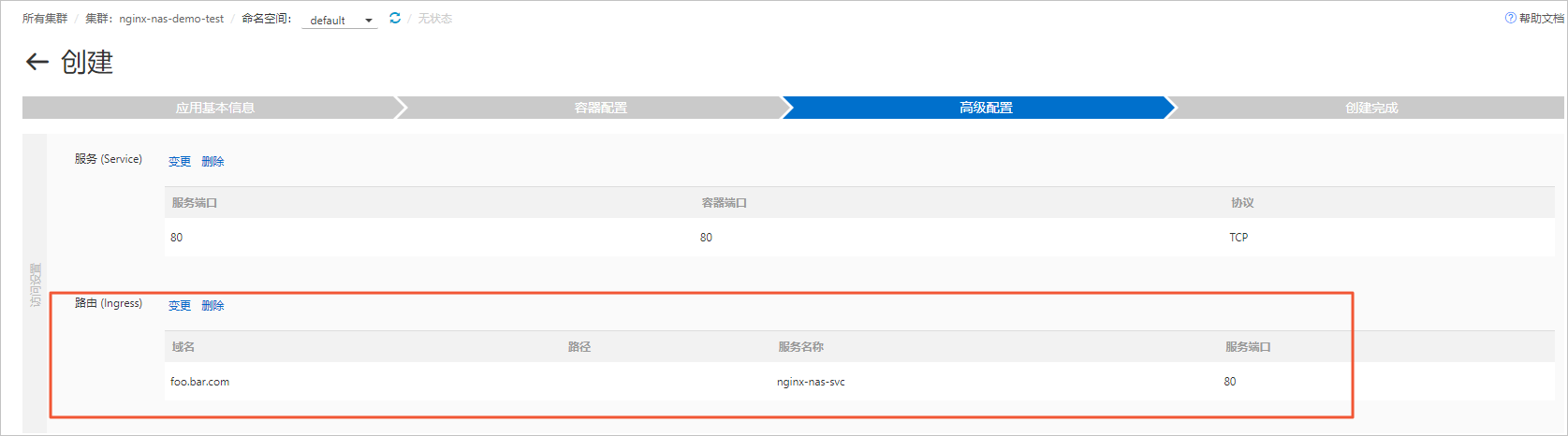Select the 域名 column header
1568x436 pixels.
coord(183,347)
